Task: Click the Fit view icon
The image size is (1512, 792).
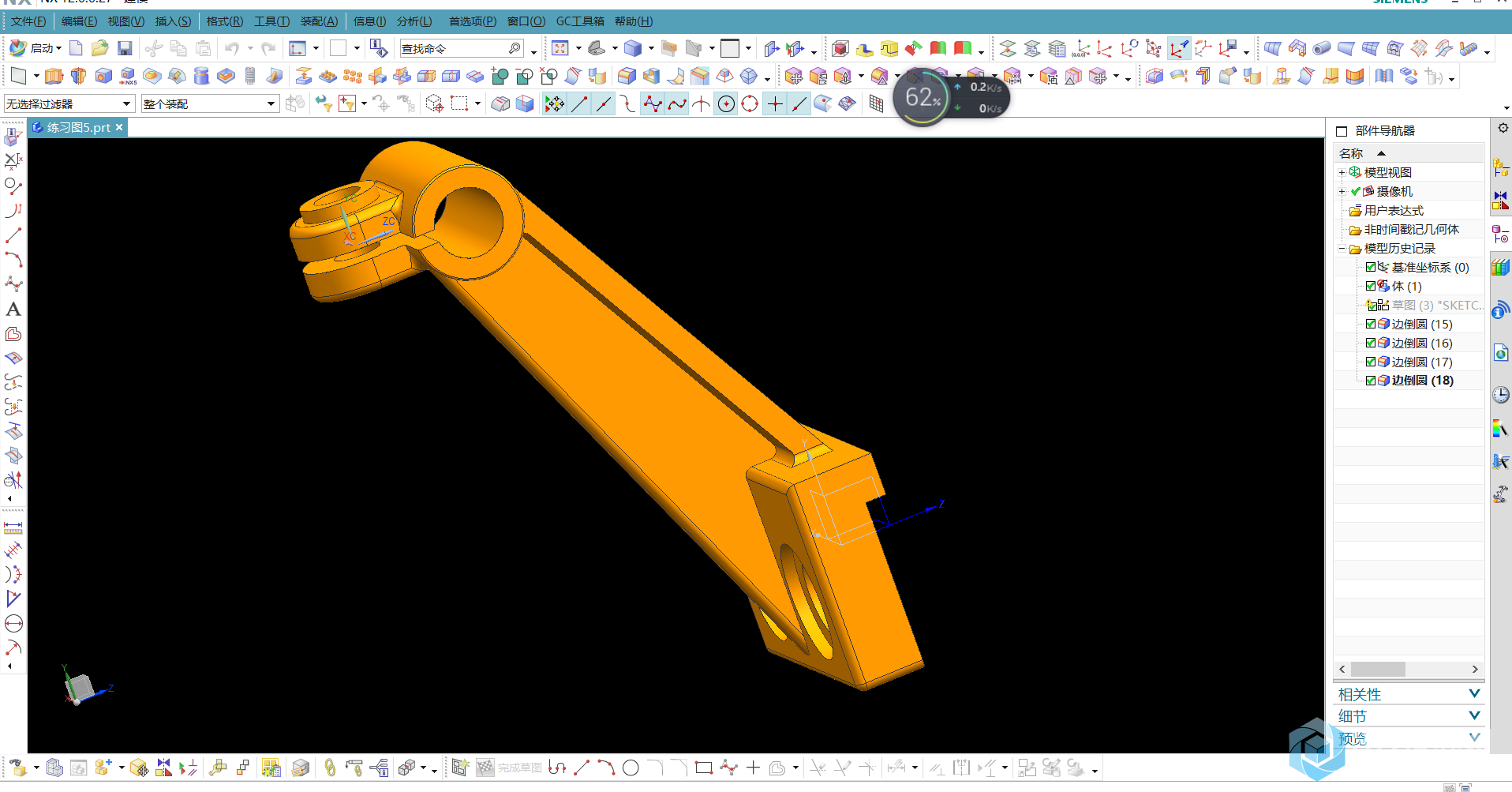Action: pyautogui.click(x=560, y=49)
